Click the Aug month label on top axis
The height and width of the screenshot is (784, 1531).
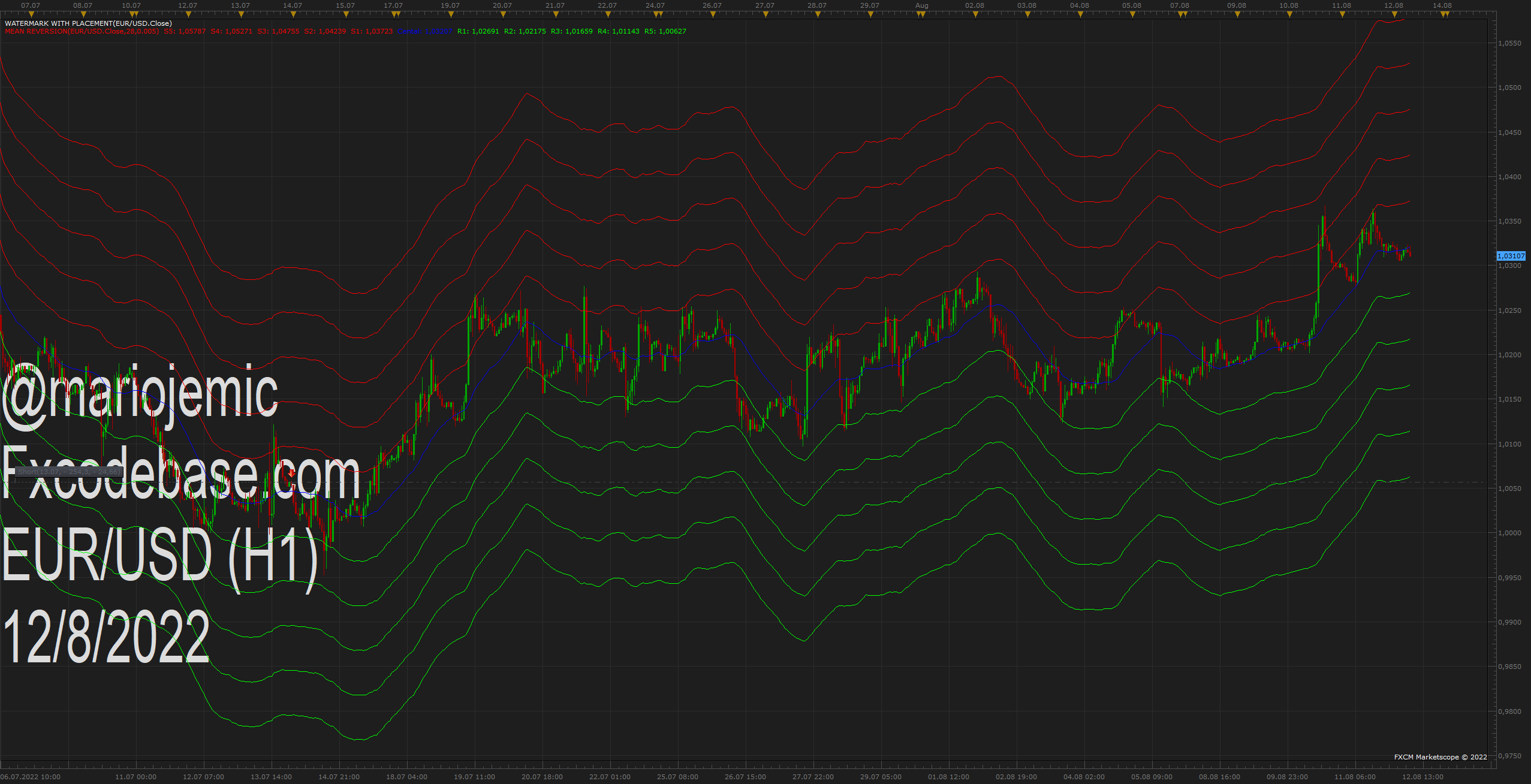(922, 5)
